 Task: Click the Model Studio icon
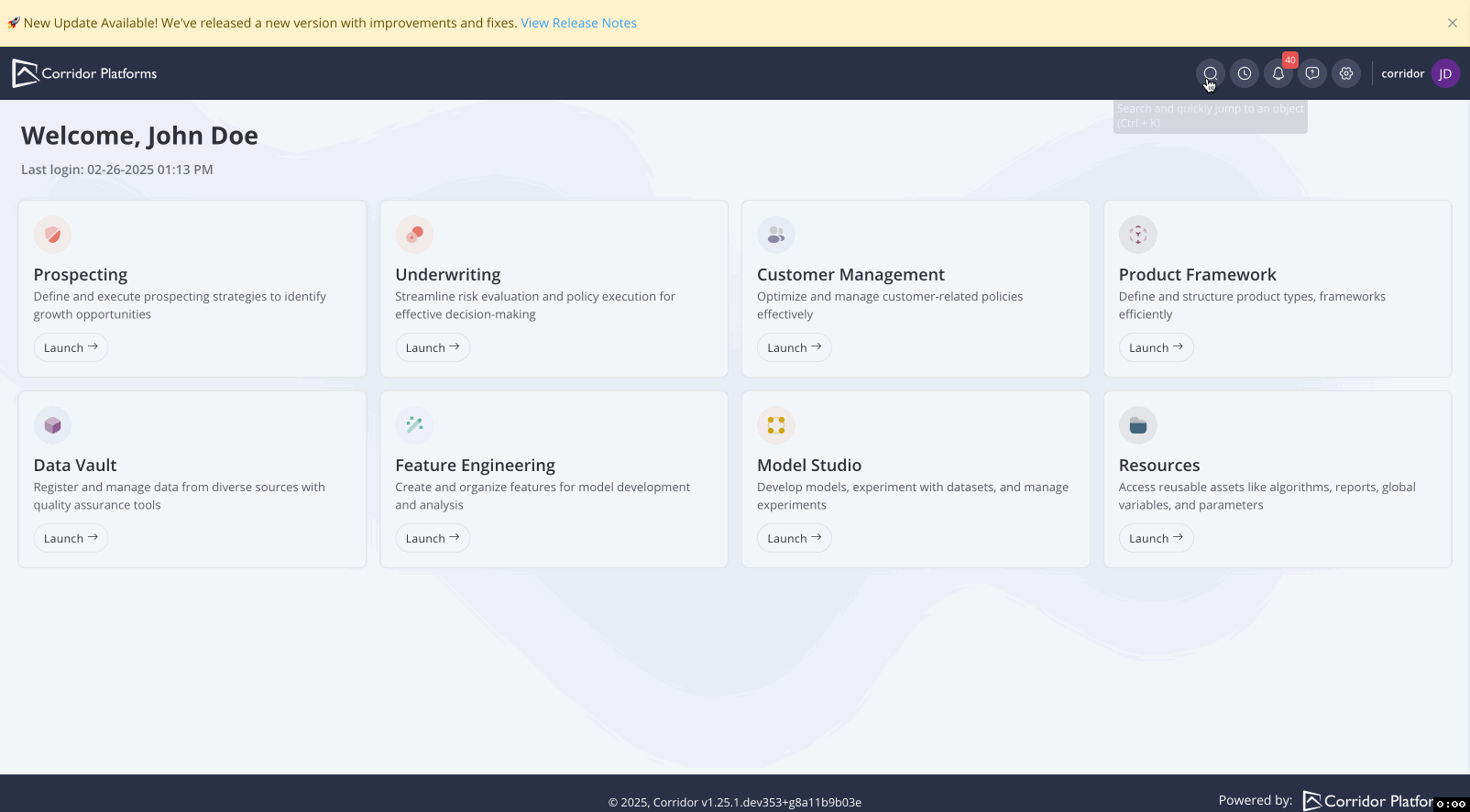click(x=775, y=425)
